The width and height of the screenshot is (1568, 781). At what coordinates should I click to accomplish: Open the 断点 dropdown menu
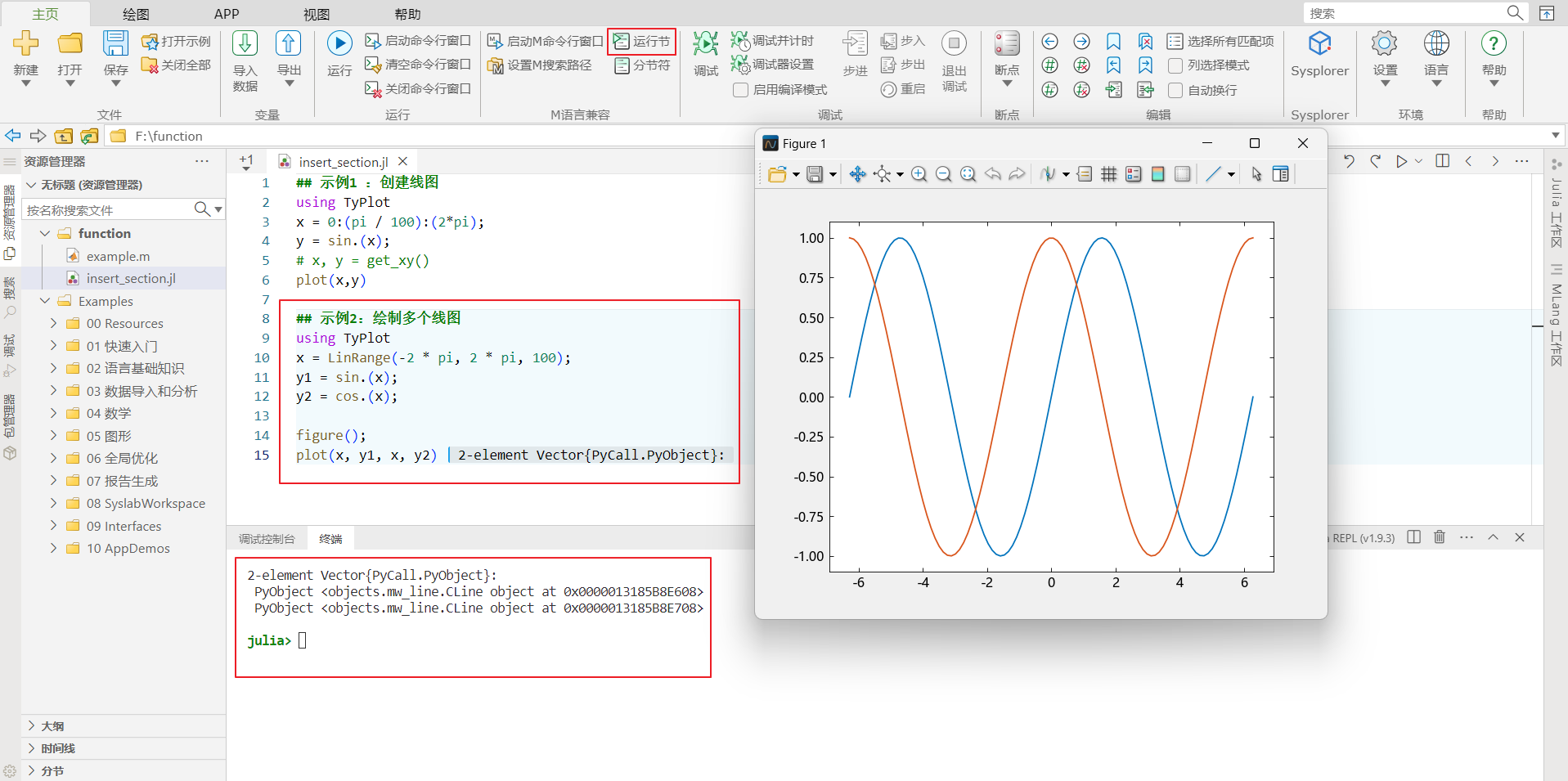(1007, 83)
